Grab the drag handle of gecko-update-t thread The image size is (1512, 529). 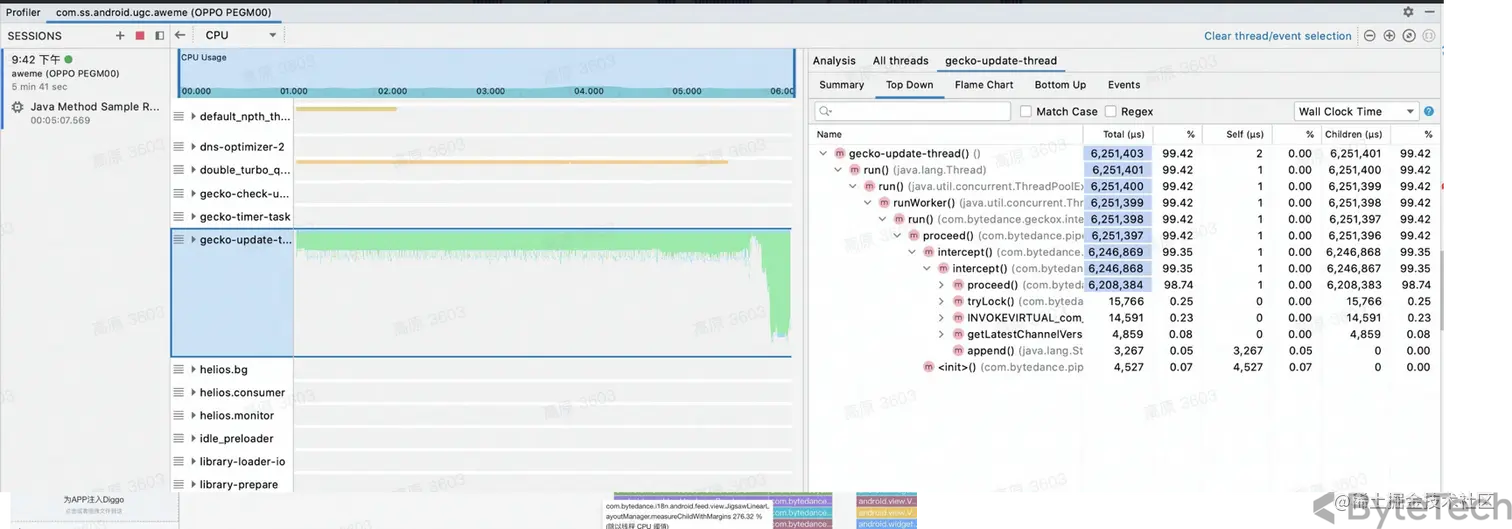179,240
